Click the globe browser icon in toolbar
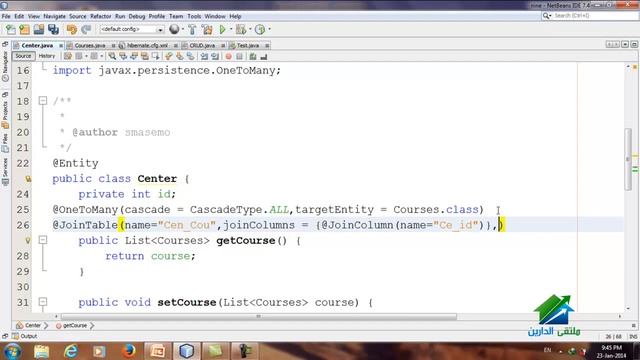The image size is (640, 360). [174, 29]
